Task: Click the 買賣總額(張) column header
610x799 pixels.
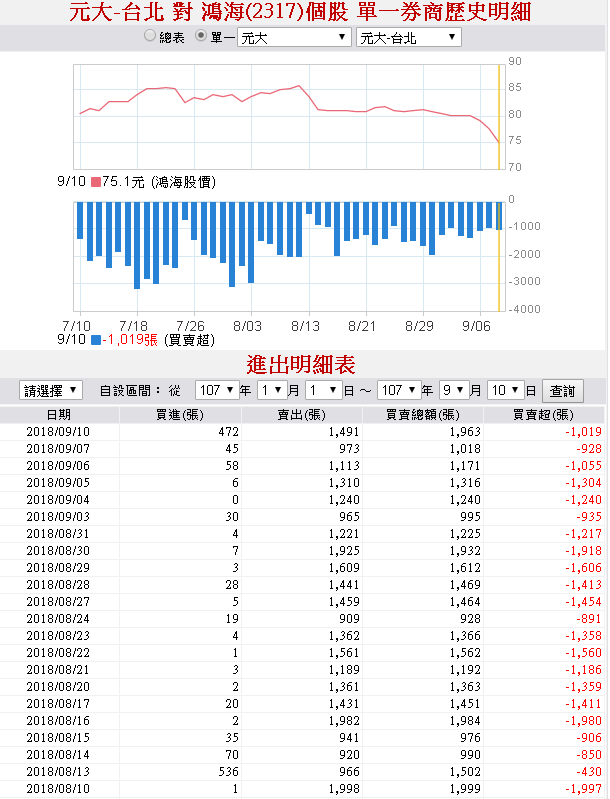Action: [422, 415]
